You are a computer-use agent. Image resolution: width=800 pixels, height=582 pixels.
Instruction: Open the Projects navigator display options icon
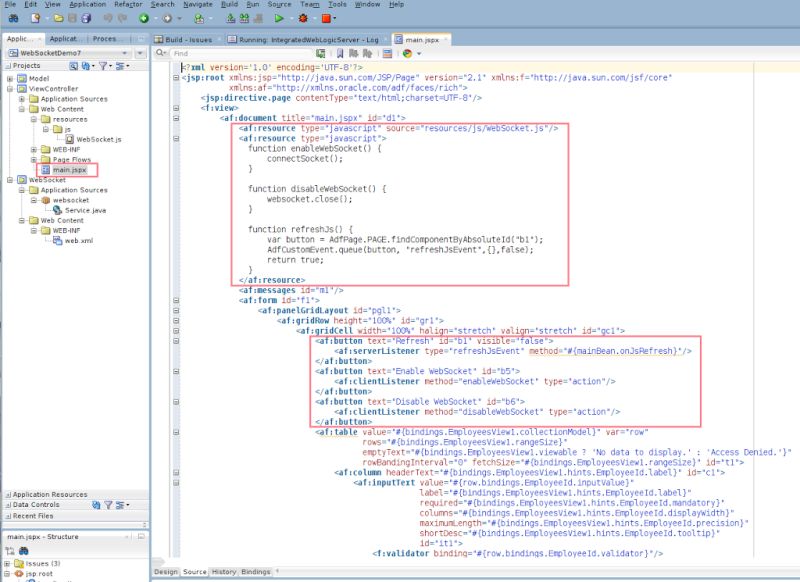(120, 66)
